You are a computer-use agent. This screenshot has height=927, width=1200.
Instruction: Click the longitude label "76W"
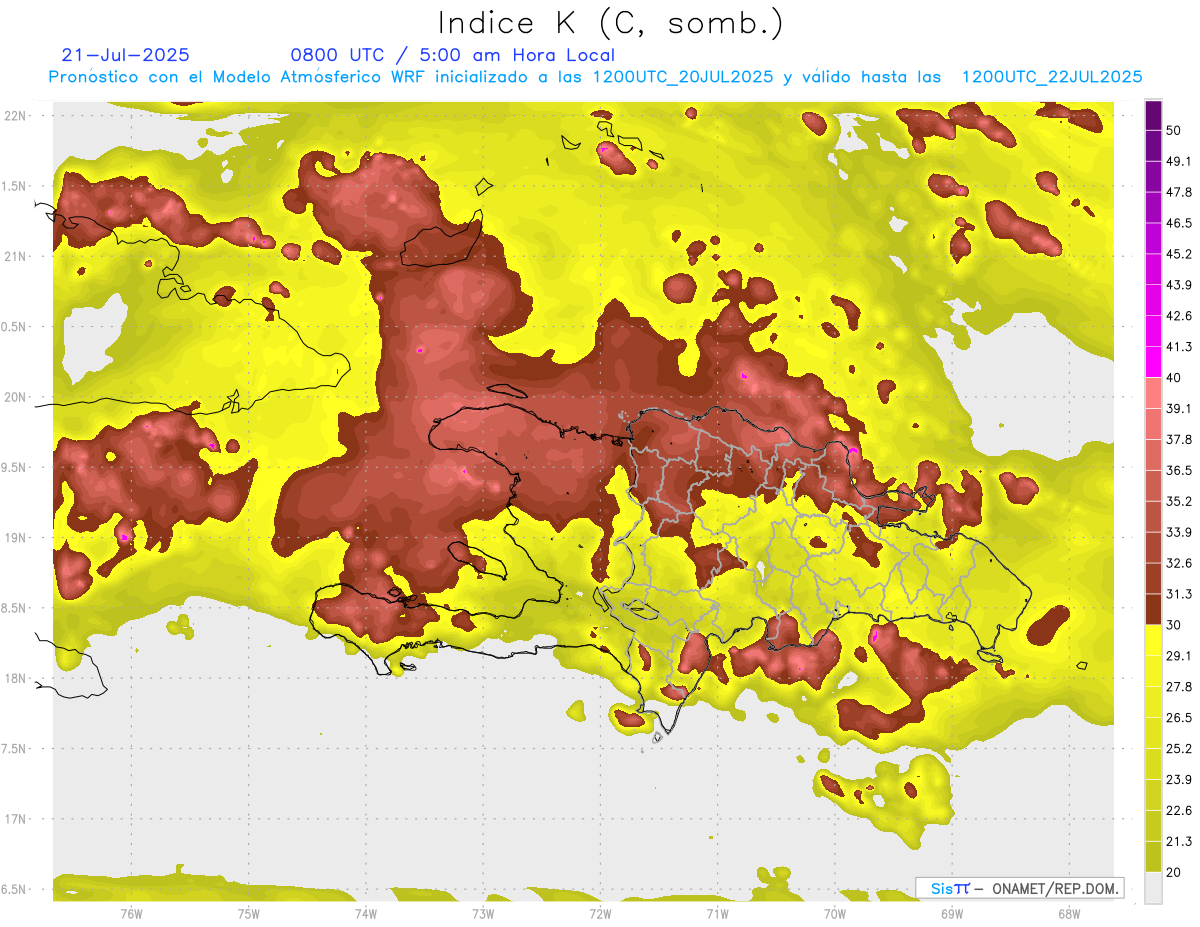tap(131, 914)
